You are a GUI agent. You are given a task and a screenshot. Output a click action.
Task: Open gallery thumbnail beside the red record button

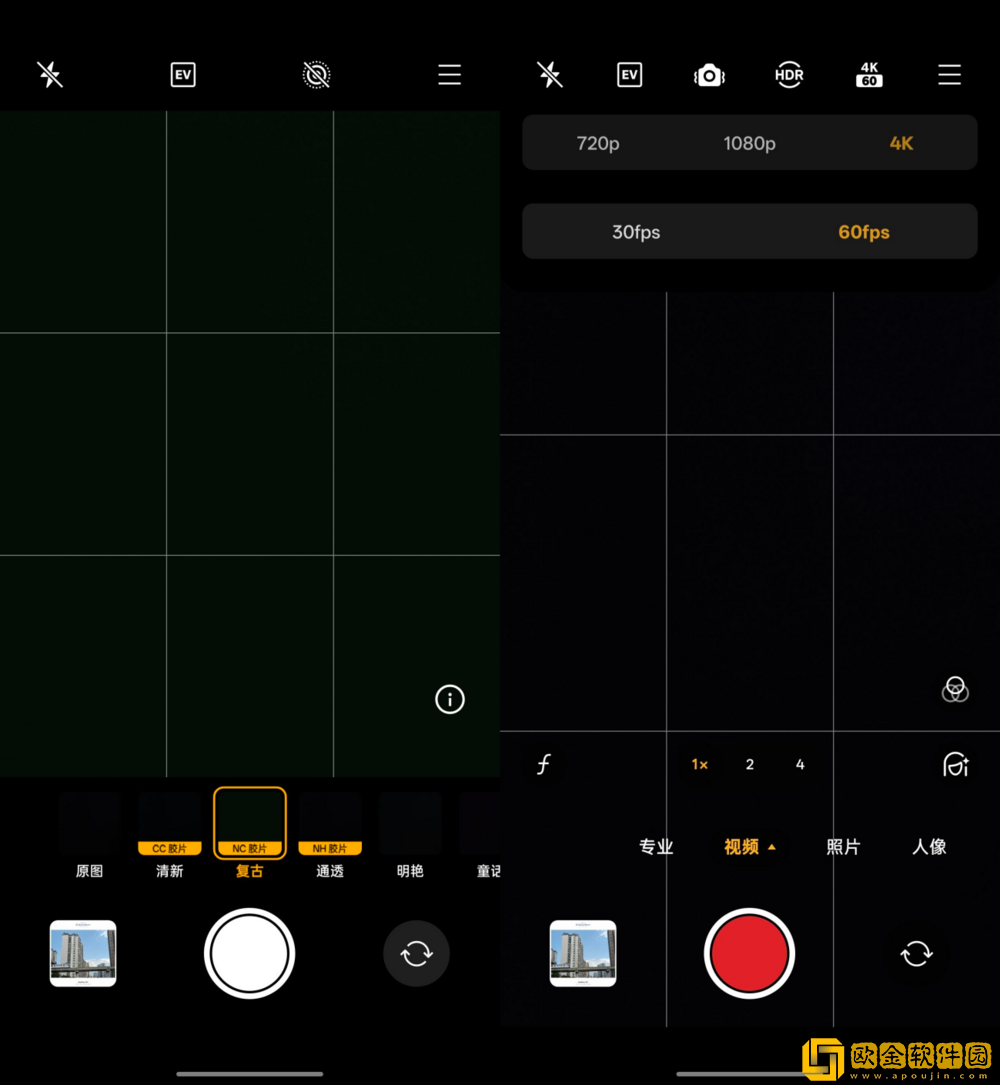(x=583, y=954)
